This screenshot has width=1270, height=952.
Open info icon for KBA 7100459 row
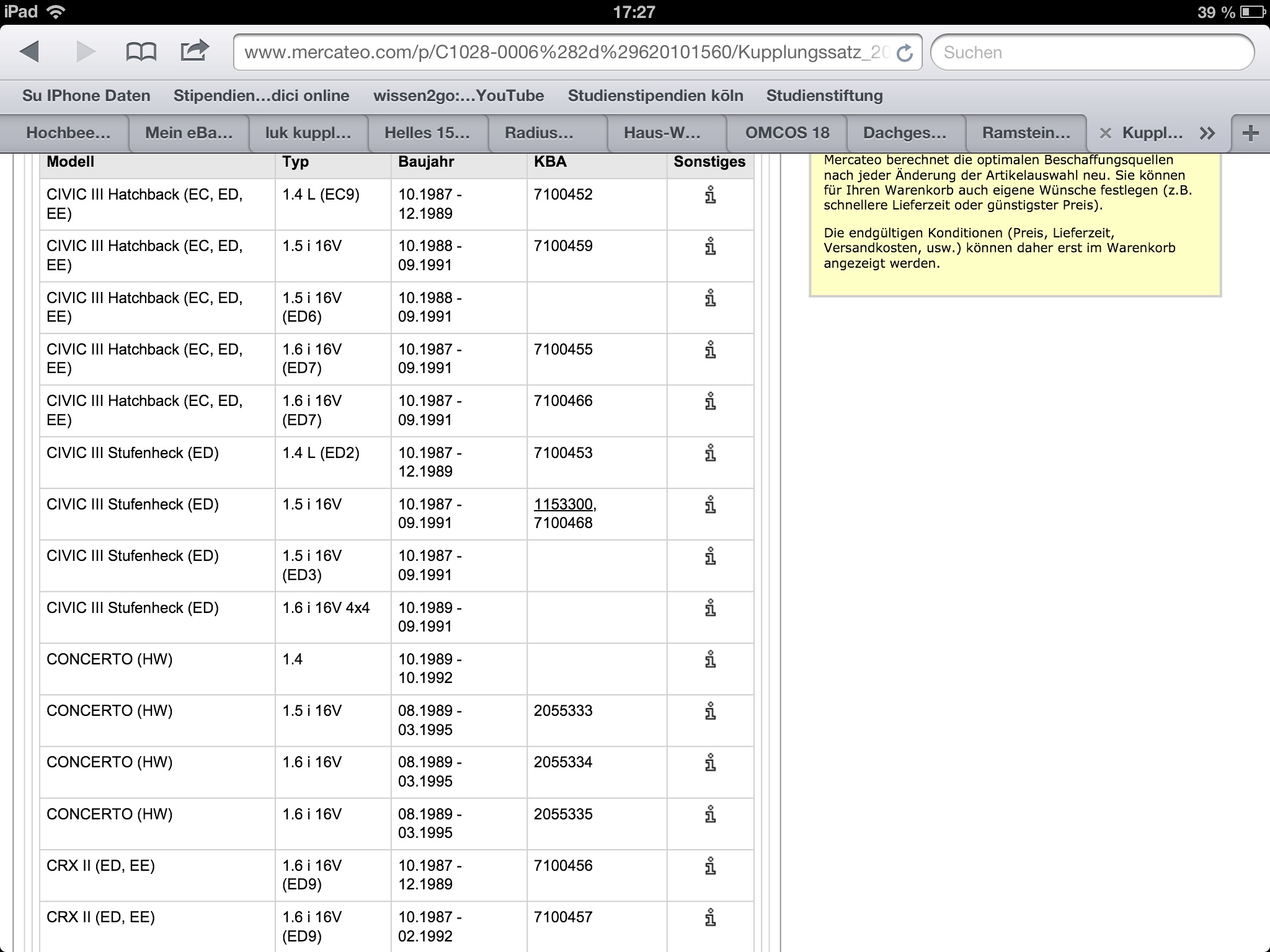[x=710, y=247]
